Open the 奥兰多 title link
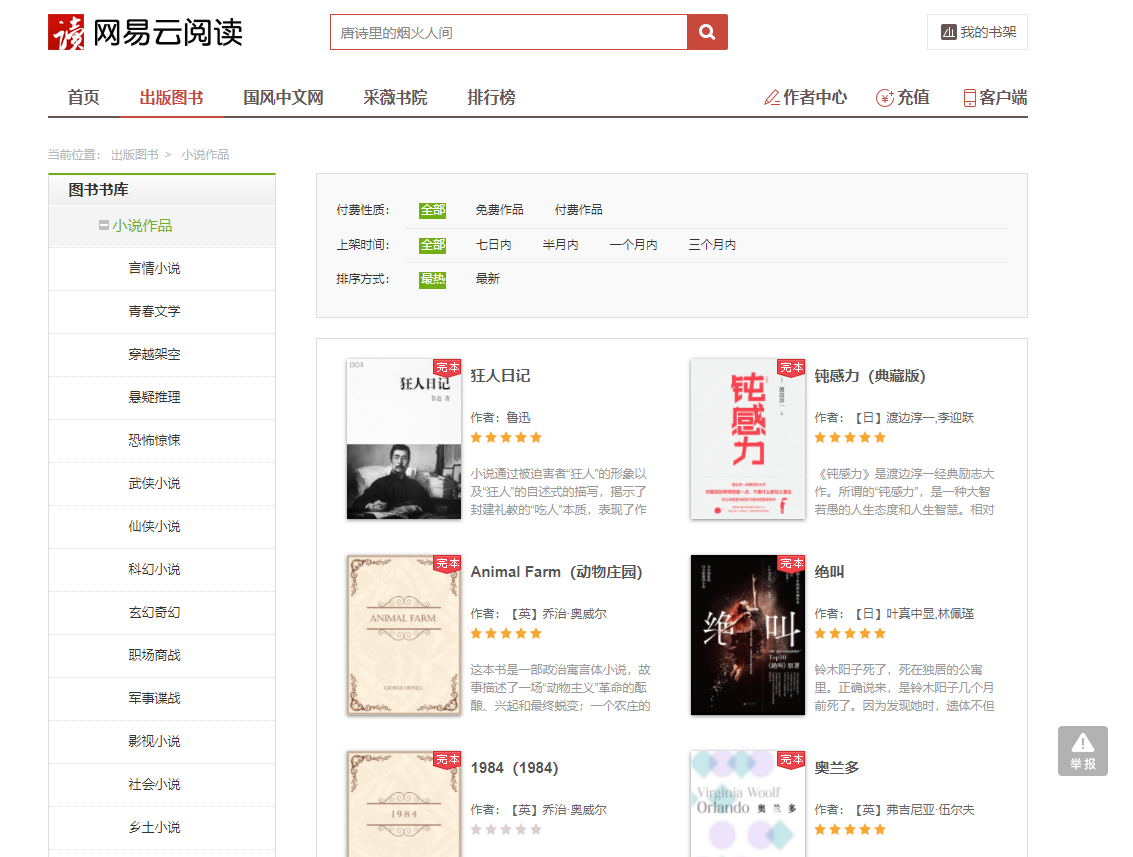This screenshot has width=1133, height=857. pyautogui.click(x=837, y=768)
